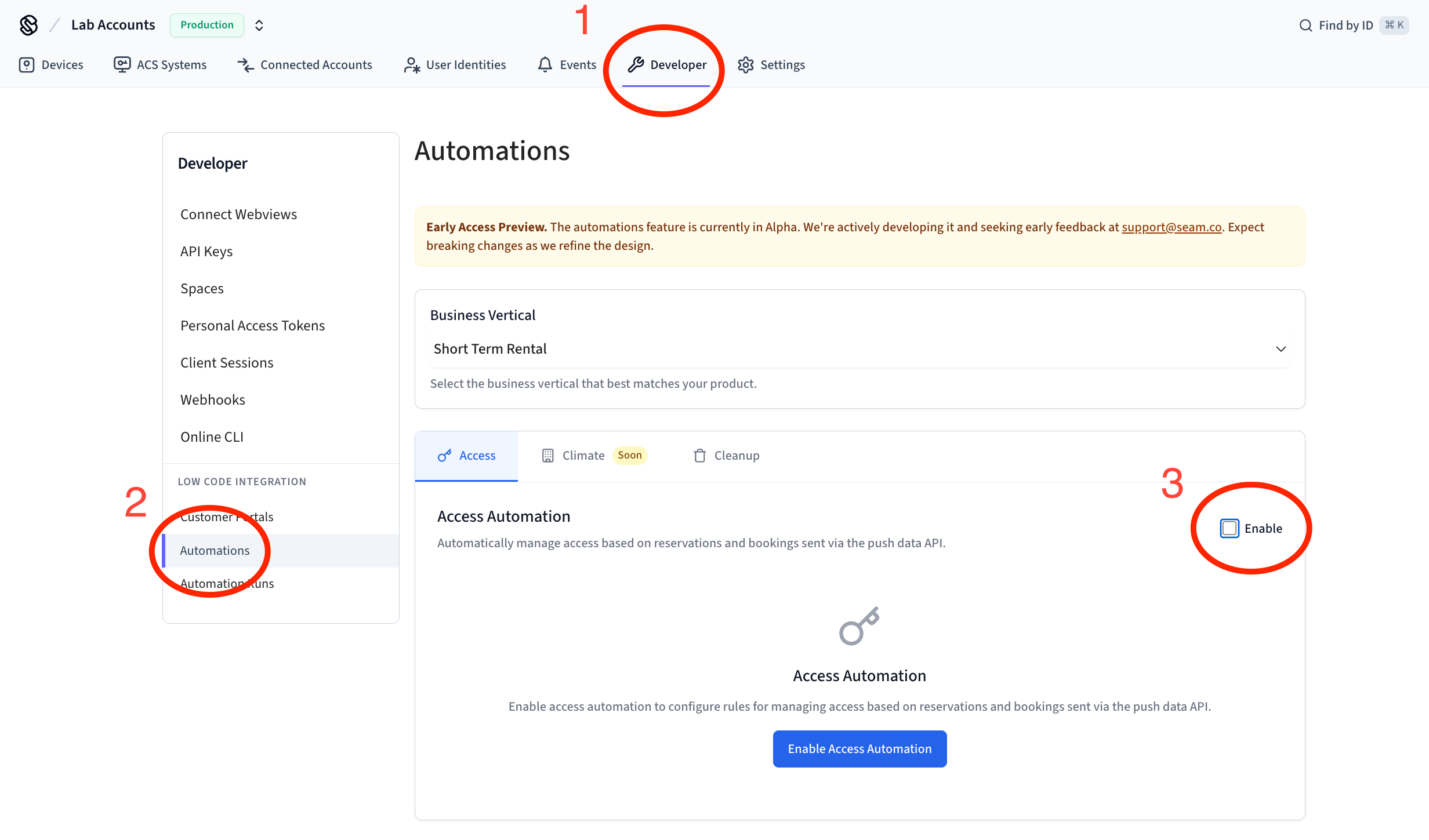Image resolution: width=1429 pixels, height=840 pixels.
Task: Open the Developer navigation tab
Action: tap(667, 65)
